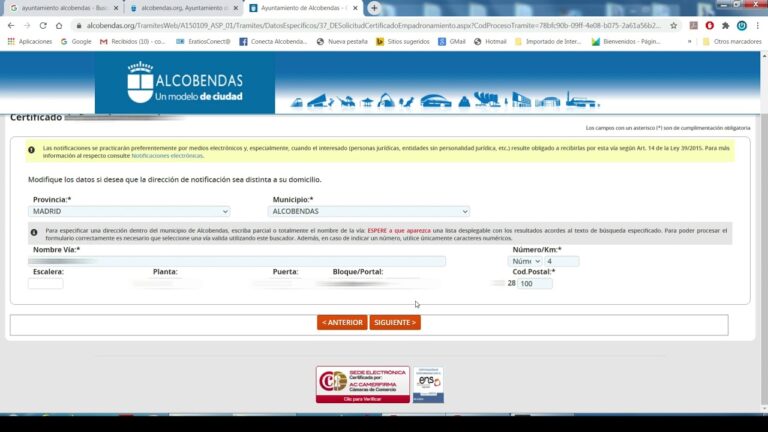Click the < ANTERIOR button
This screenshot has height=432, width=768.
point(342,322)
